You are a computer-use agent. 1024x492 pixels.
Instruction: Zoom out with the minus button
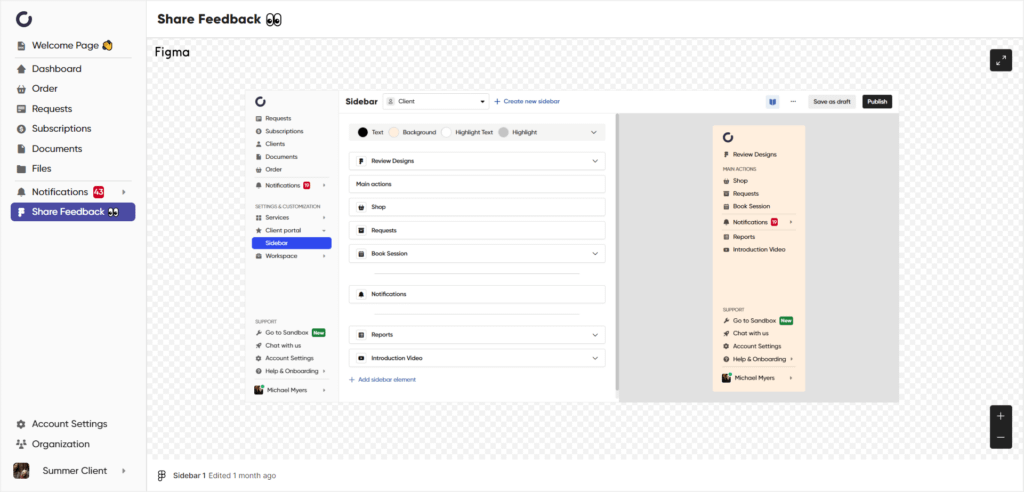pos(1000,437)
